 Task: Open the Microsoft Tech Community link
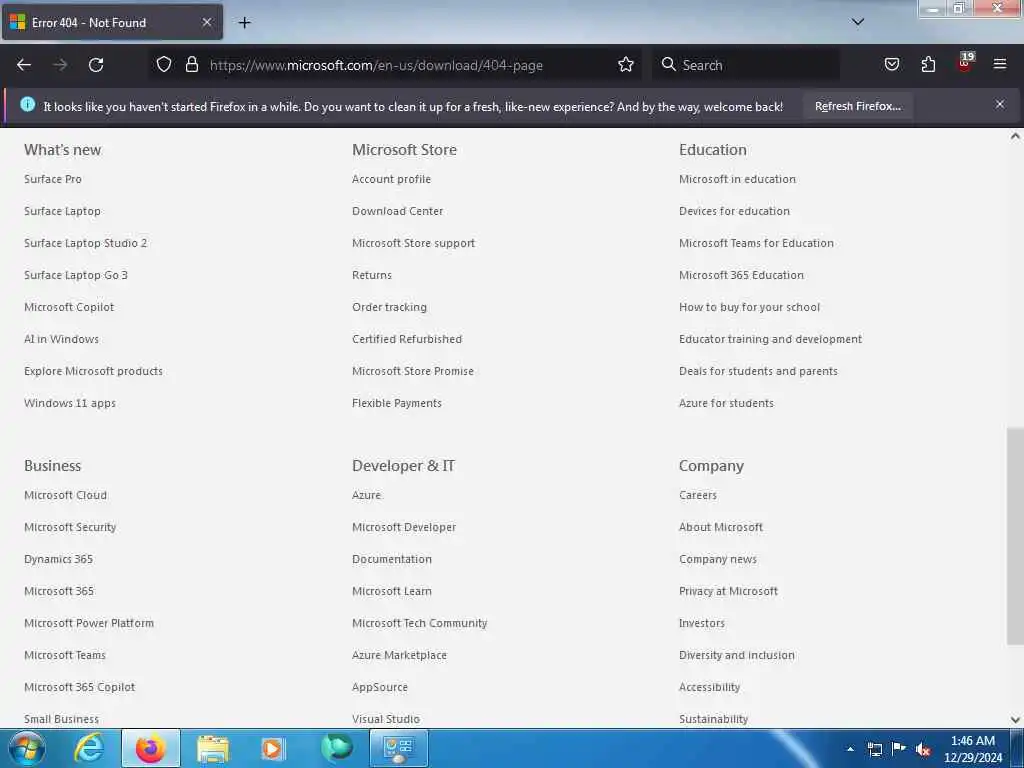tap(420, 623)
